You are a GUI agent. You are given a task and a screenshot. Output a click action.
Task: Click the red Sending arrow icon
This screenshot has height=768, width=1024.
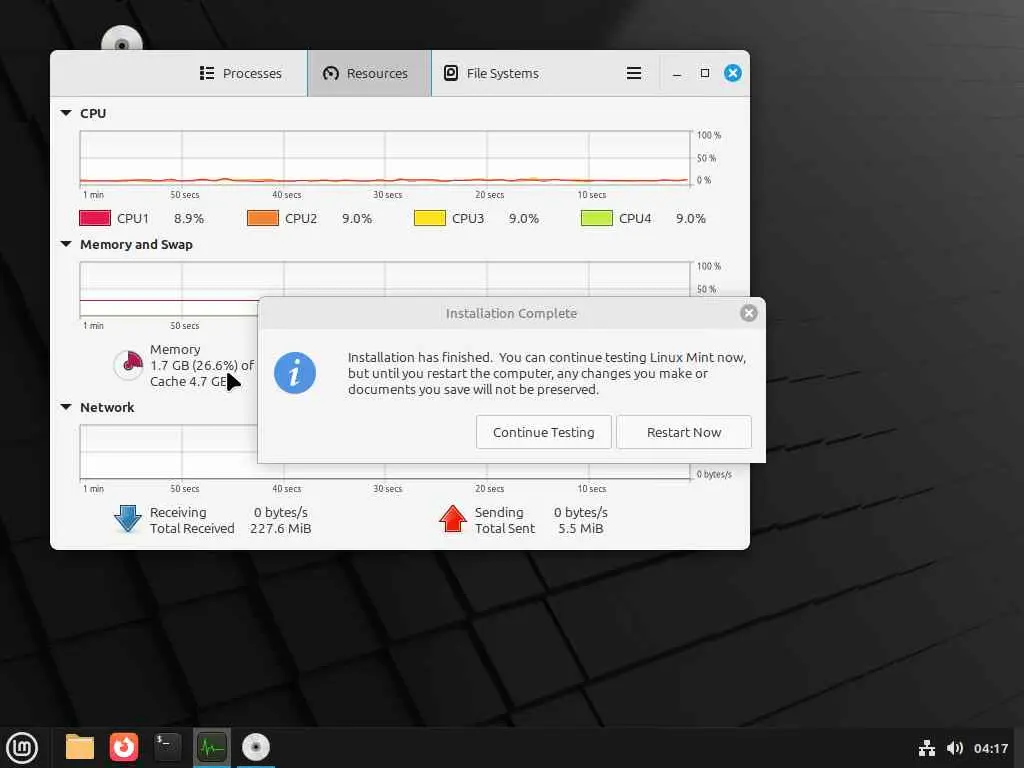[452, 519]
